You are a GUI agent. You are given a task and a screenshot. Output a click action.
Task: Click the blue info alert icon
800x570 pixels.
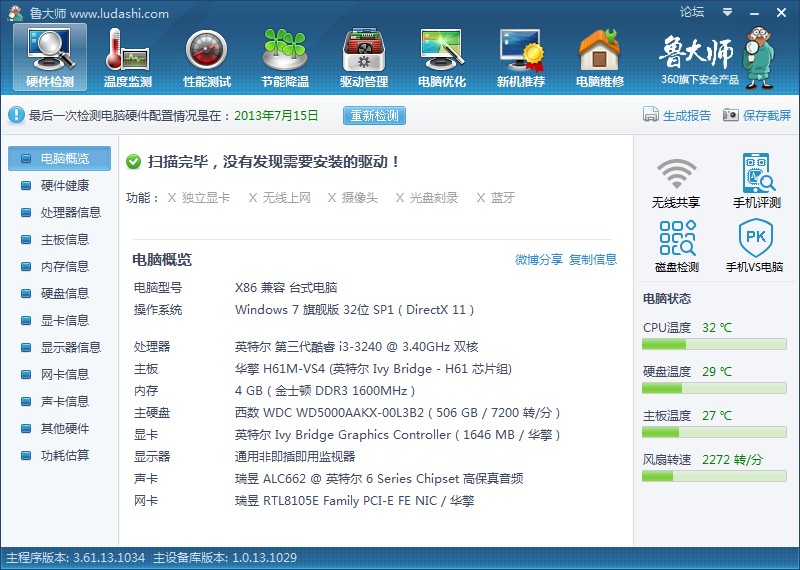point(16,115)
